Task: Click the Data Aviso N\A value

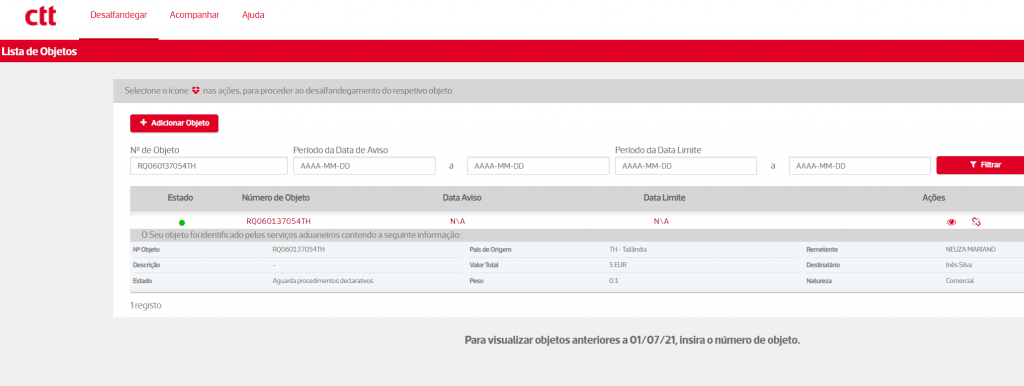Action: point(457,221)
